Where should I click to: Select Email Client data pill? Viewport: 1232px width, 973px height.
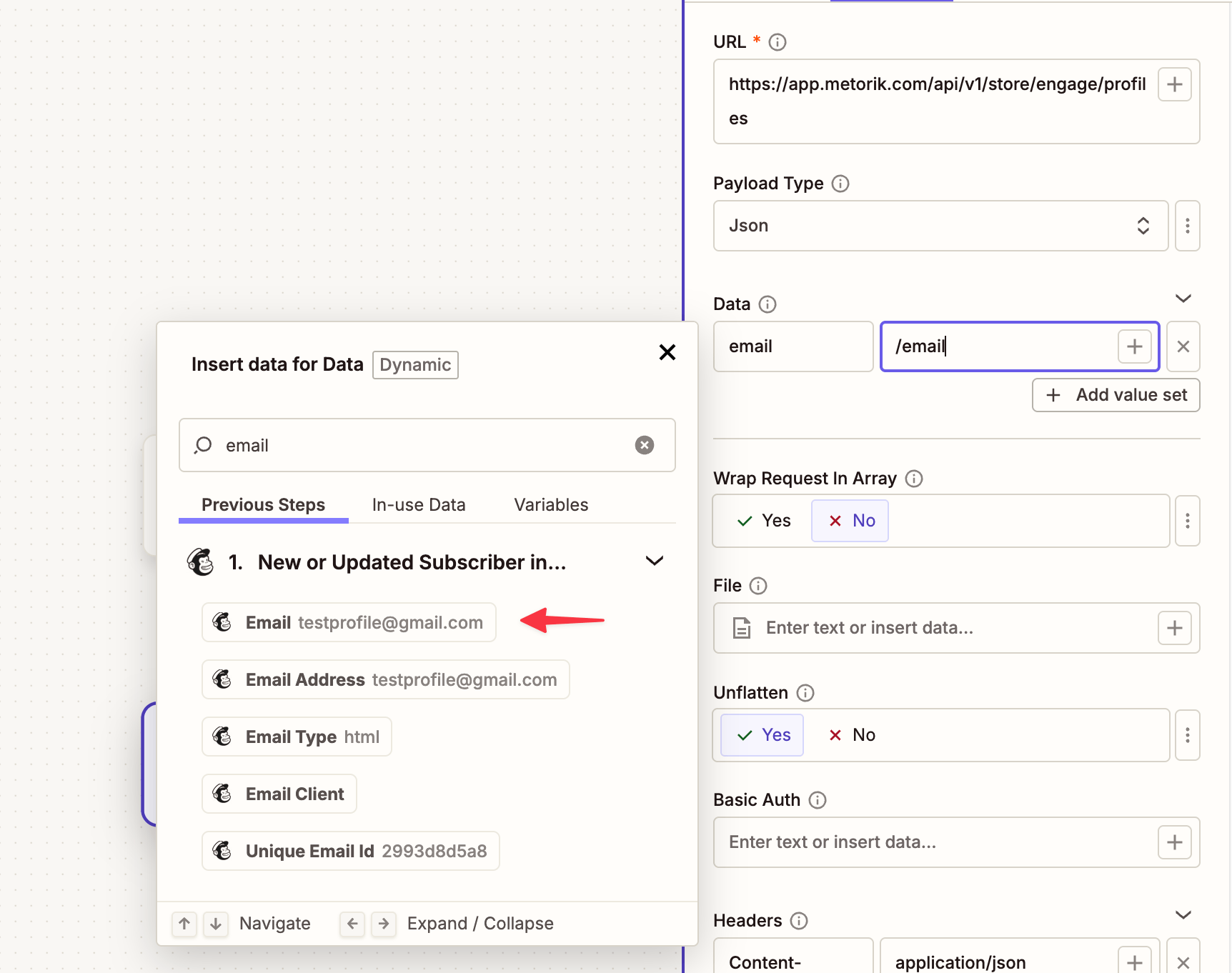(279, 794)
